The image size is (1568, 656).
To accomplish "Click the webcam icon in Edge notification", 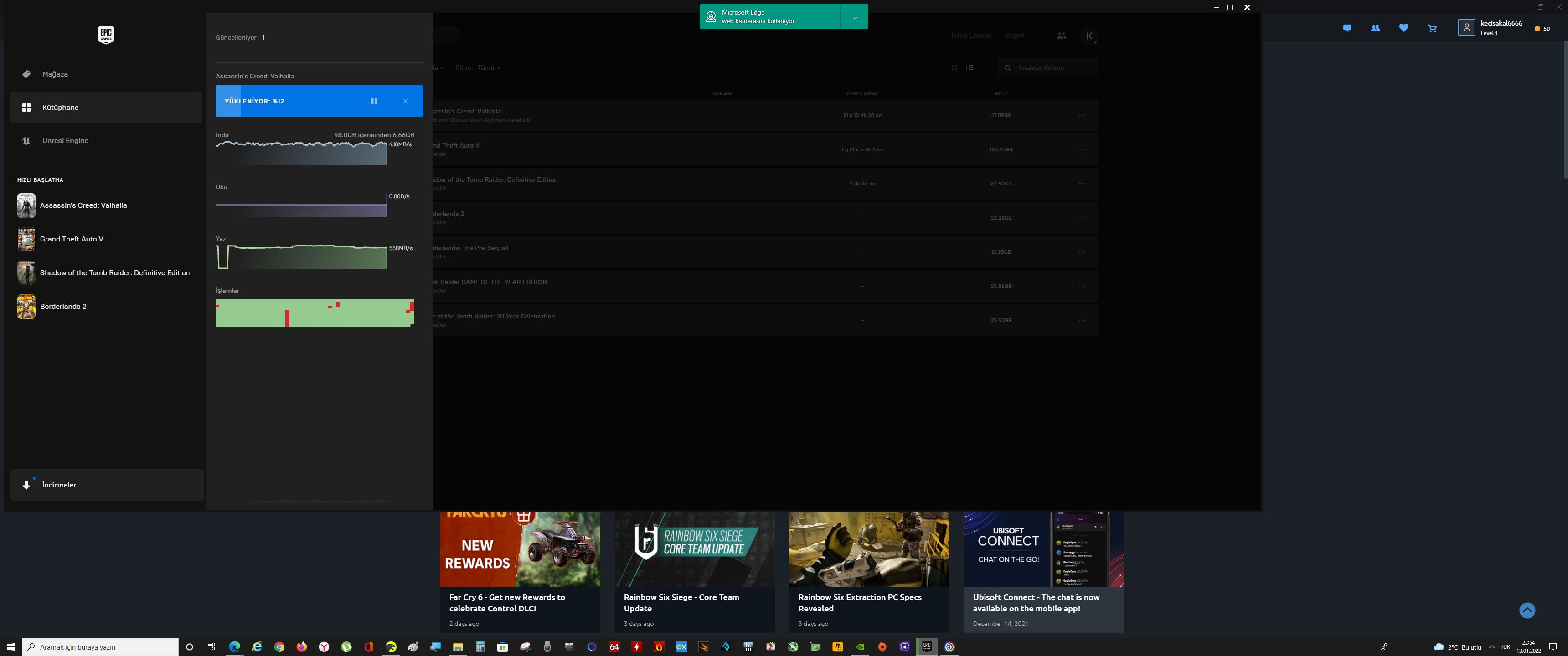I will 711,17.
